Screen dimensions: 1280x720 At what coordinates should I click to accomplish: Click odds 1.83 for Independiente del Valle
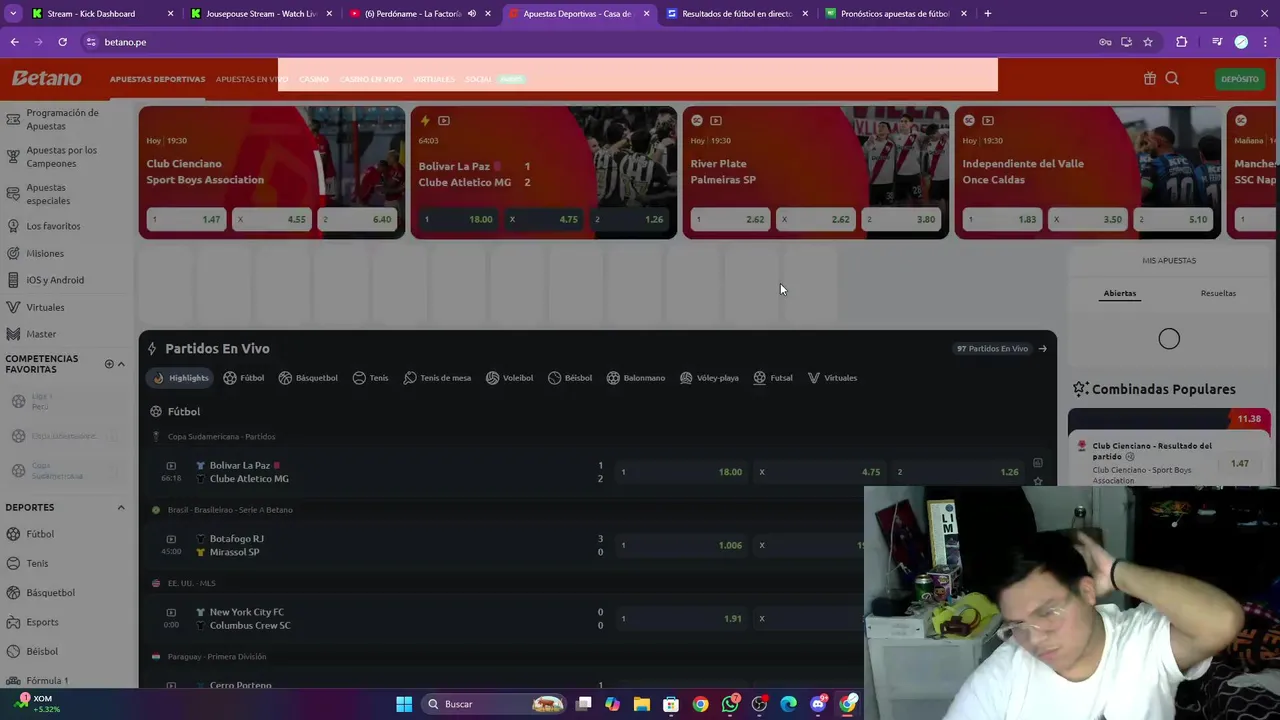(1001, 219)
